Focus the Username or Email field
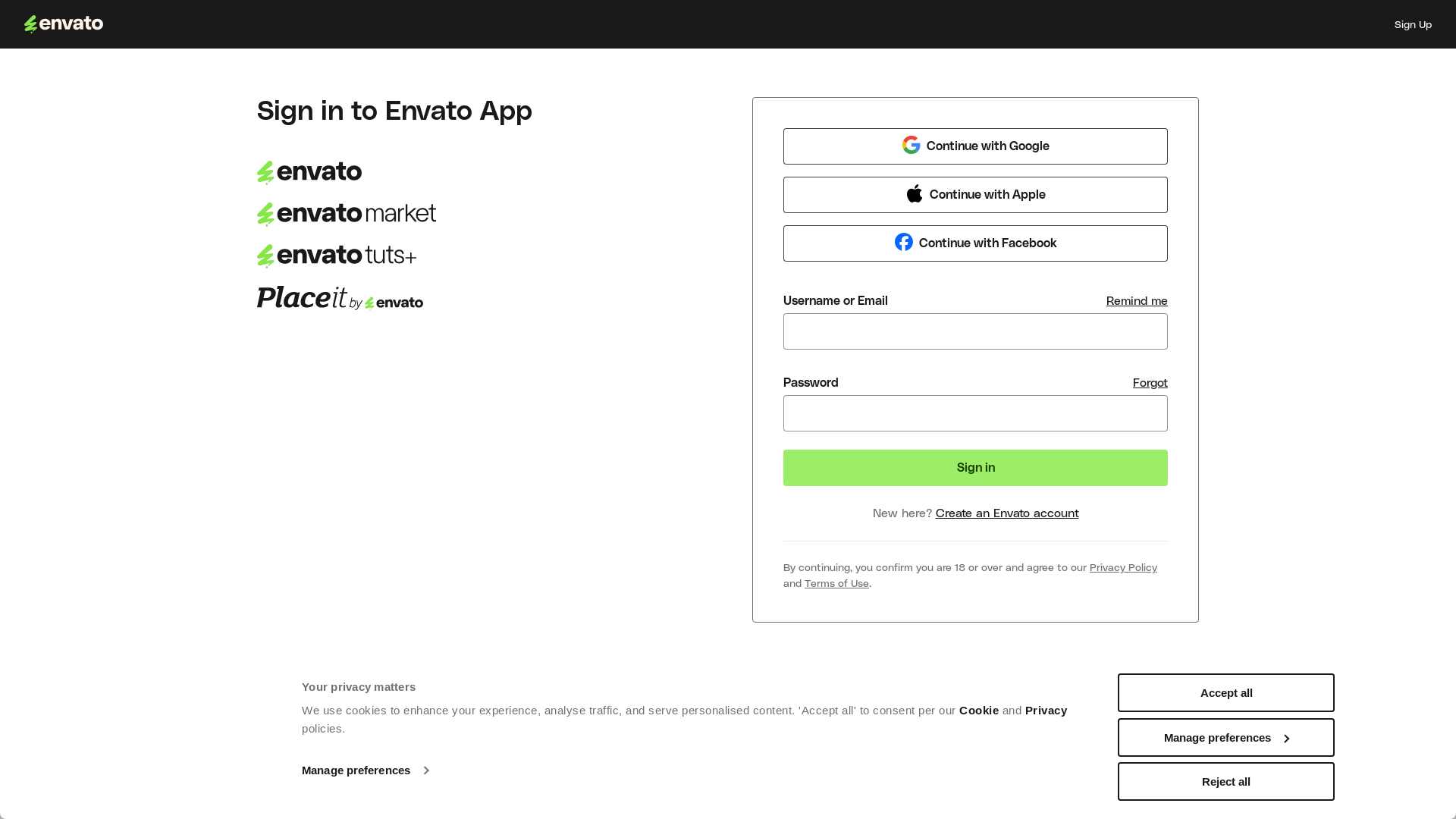Viewport: 1456px width, 819px height. pyautogui.click(x=975, y=331)
